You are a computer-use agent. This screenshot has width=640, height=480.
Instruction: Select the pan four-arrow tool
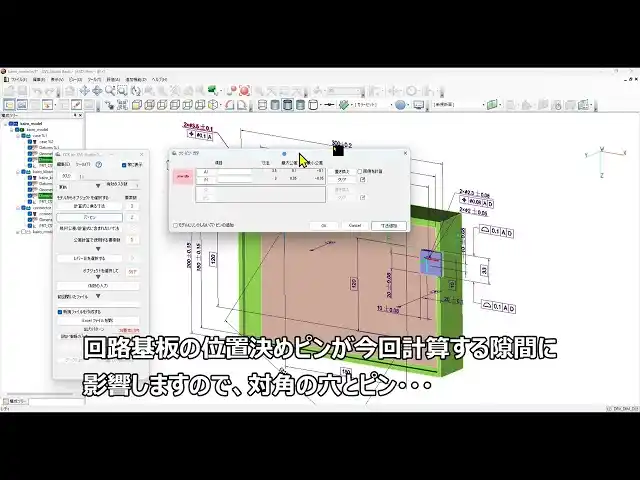pyautogui.click(x=84, y=91)
